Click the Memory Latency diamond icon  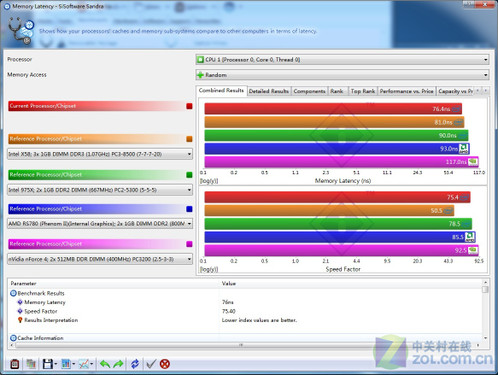point(20,302)
